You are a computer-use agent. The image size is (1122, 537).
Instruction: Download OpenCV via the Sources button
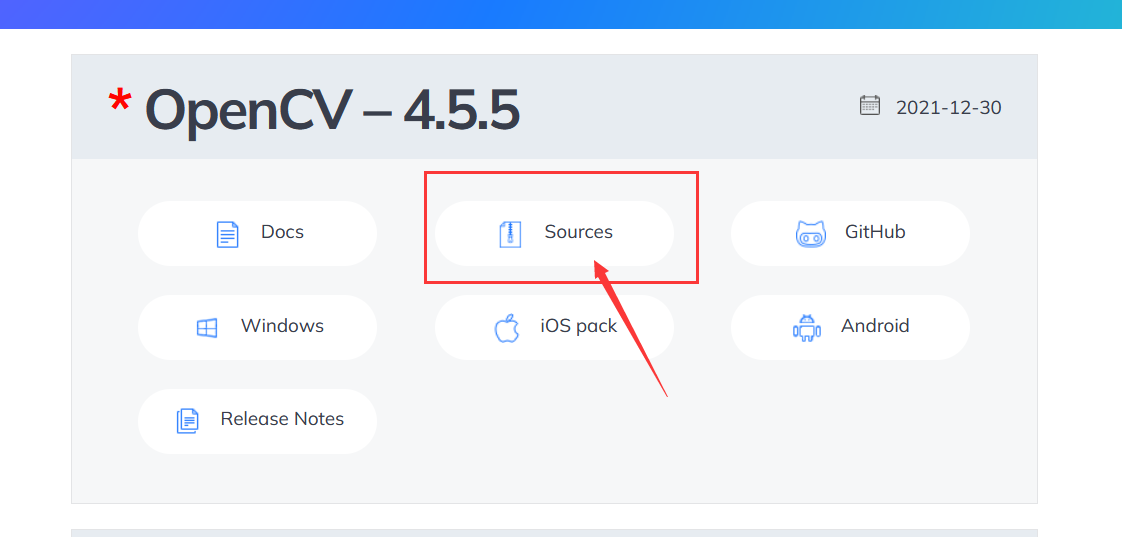click(x=555, y=233)
